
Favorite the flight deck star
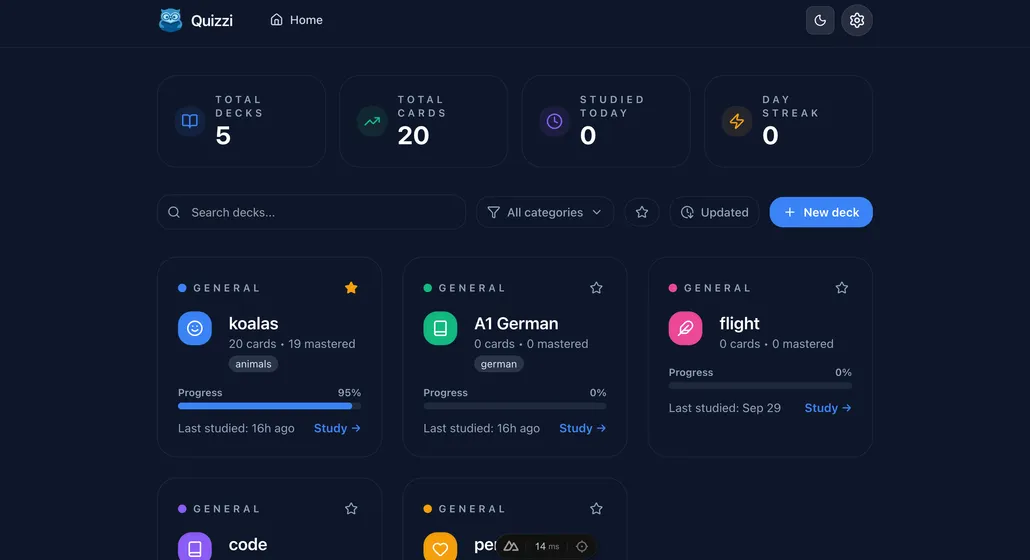pyautogui.click(x=841, y=288)
